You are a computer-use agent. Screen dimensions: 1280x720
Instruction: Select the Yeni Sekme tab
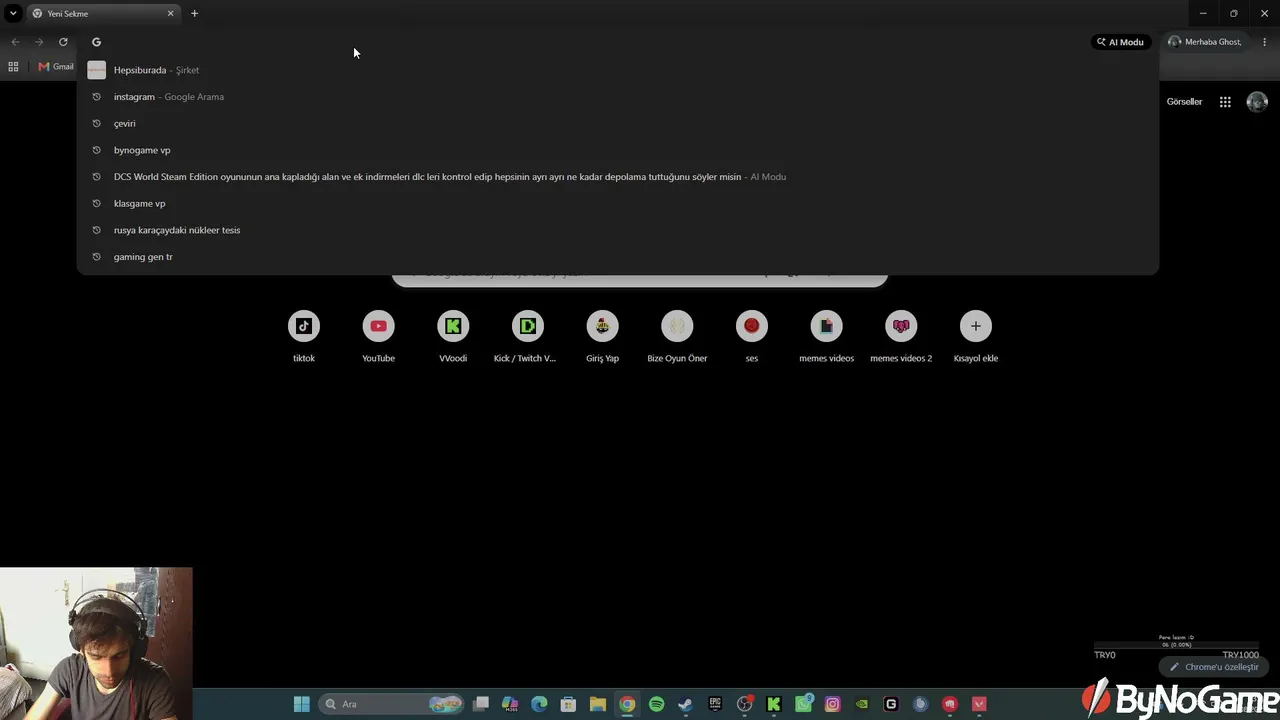coord(102,14)
